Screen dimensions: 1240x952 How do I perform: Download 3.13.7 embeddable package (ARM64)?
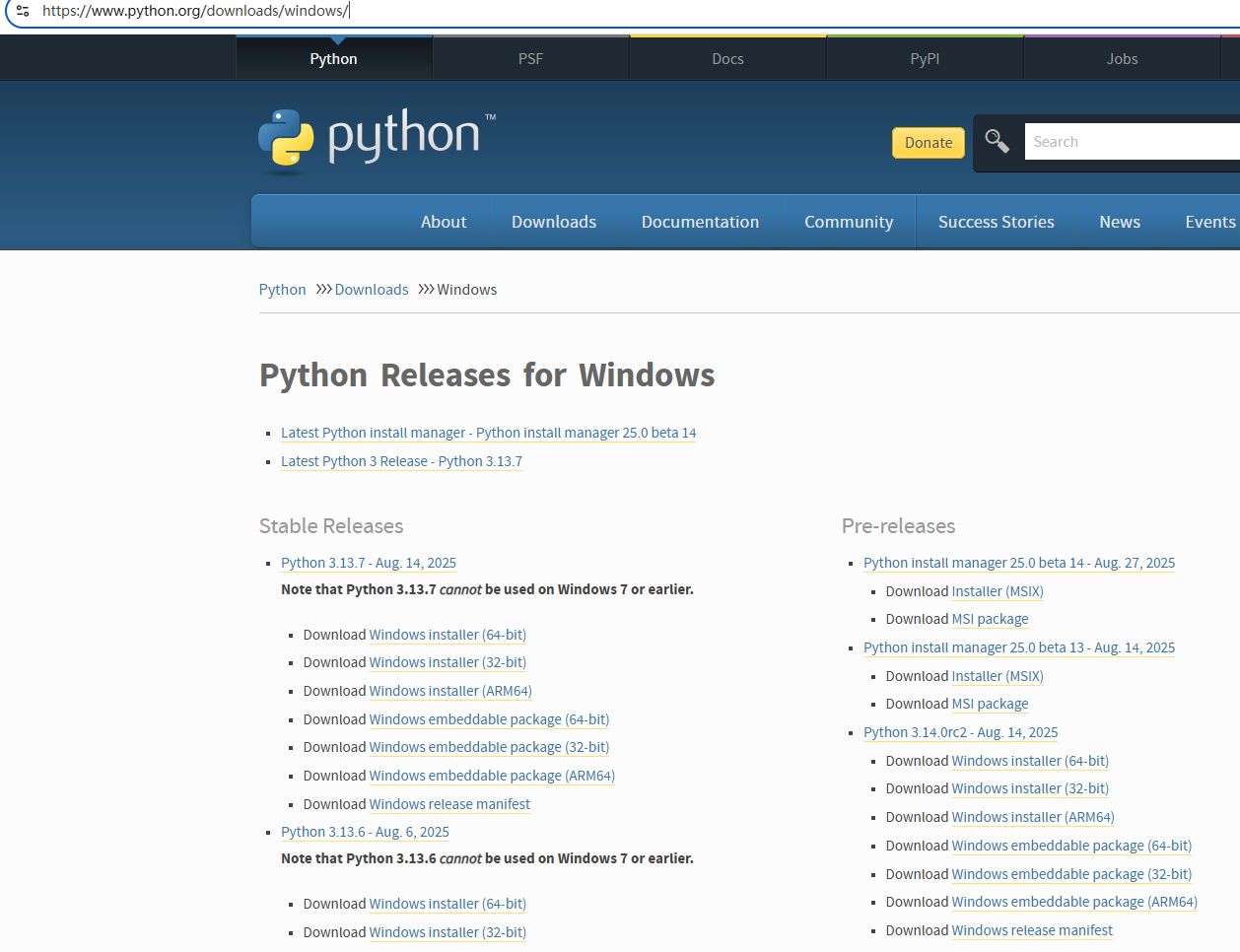492,776
